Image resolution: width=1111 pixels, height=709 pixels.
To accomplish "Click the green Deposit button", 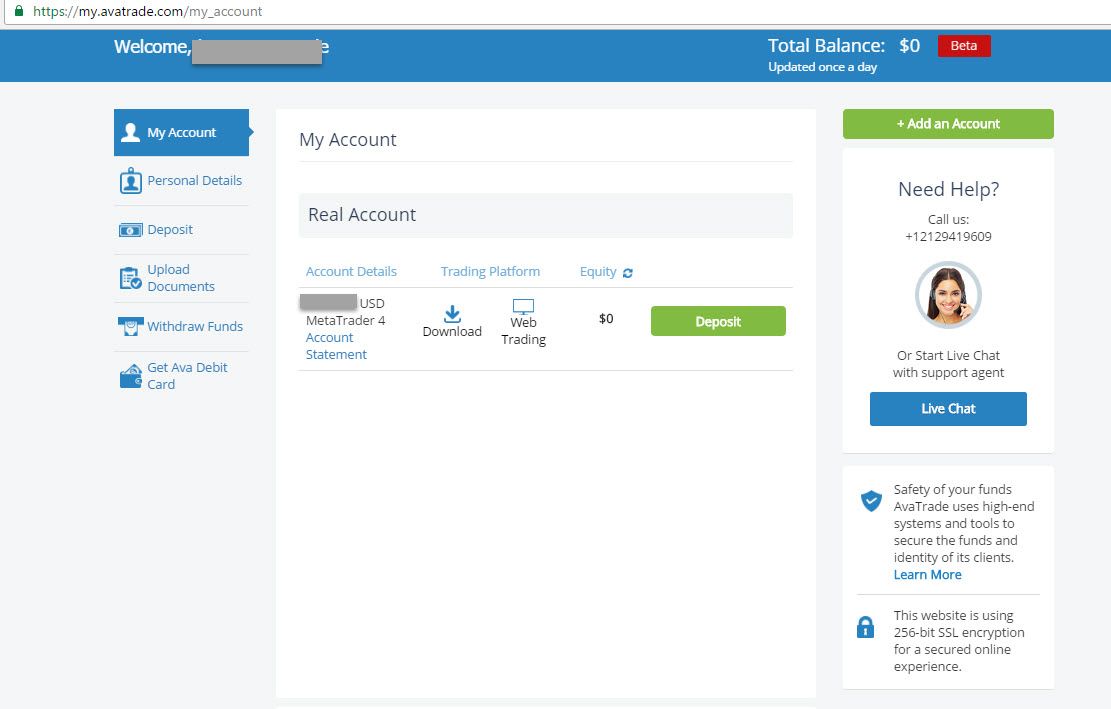I will [x=718, y=321].
